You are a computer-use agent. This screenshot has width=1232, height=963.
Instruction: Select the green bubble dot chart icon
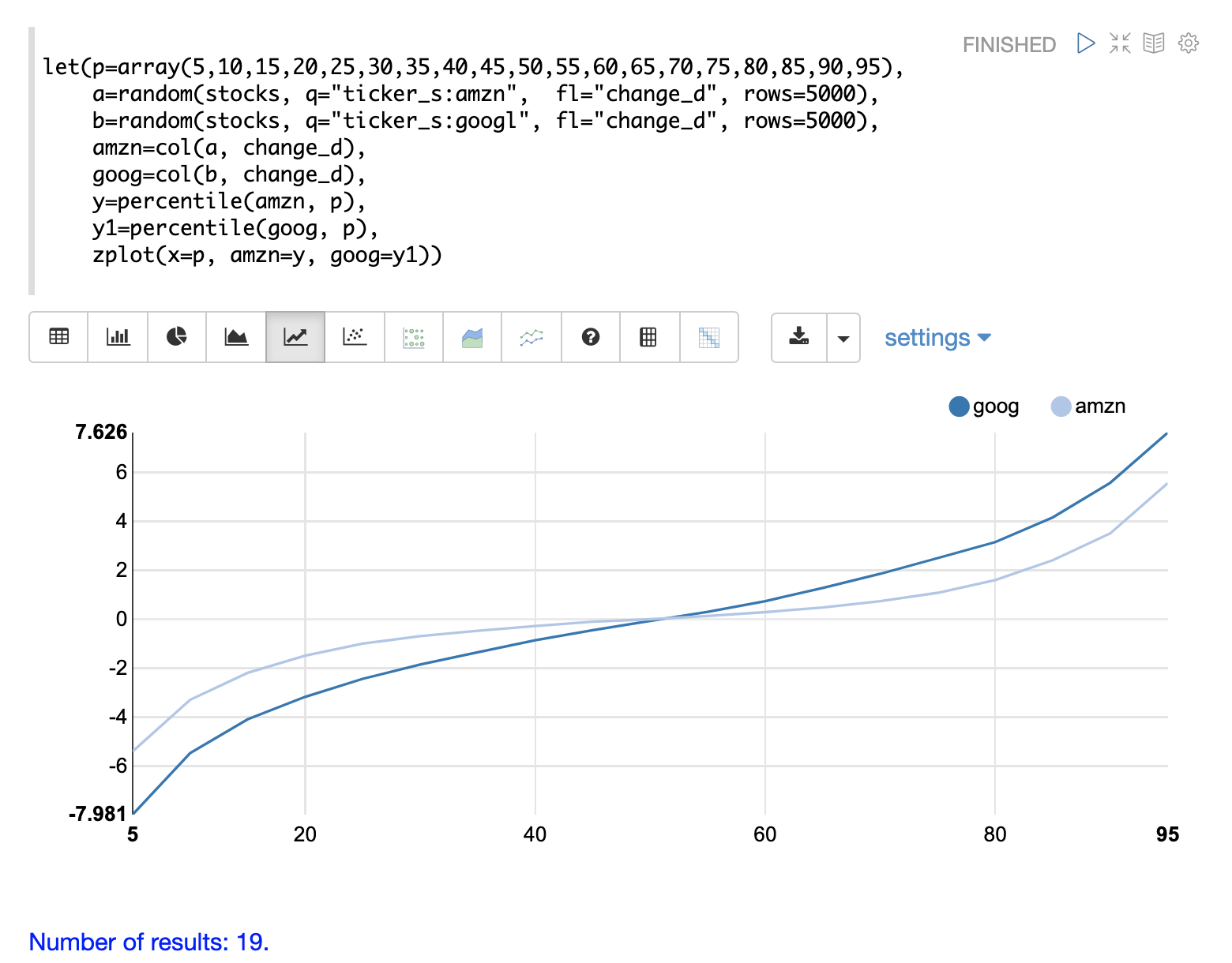pos(414,337)
